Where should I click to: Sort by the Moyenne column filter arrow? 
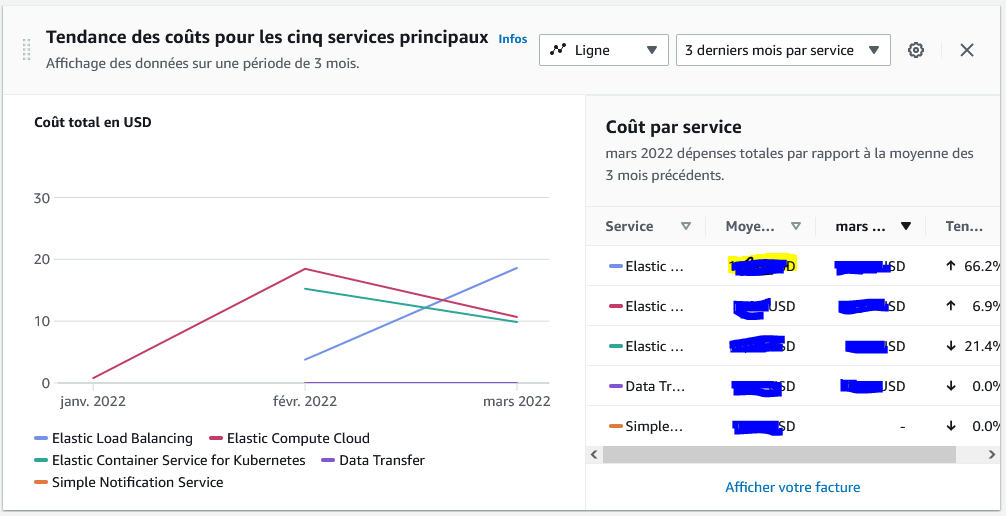(x=796, y=226)
